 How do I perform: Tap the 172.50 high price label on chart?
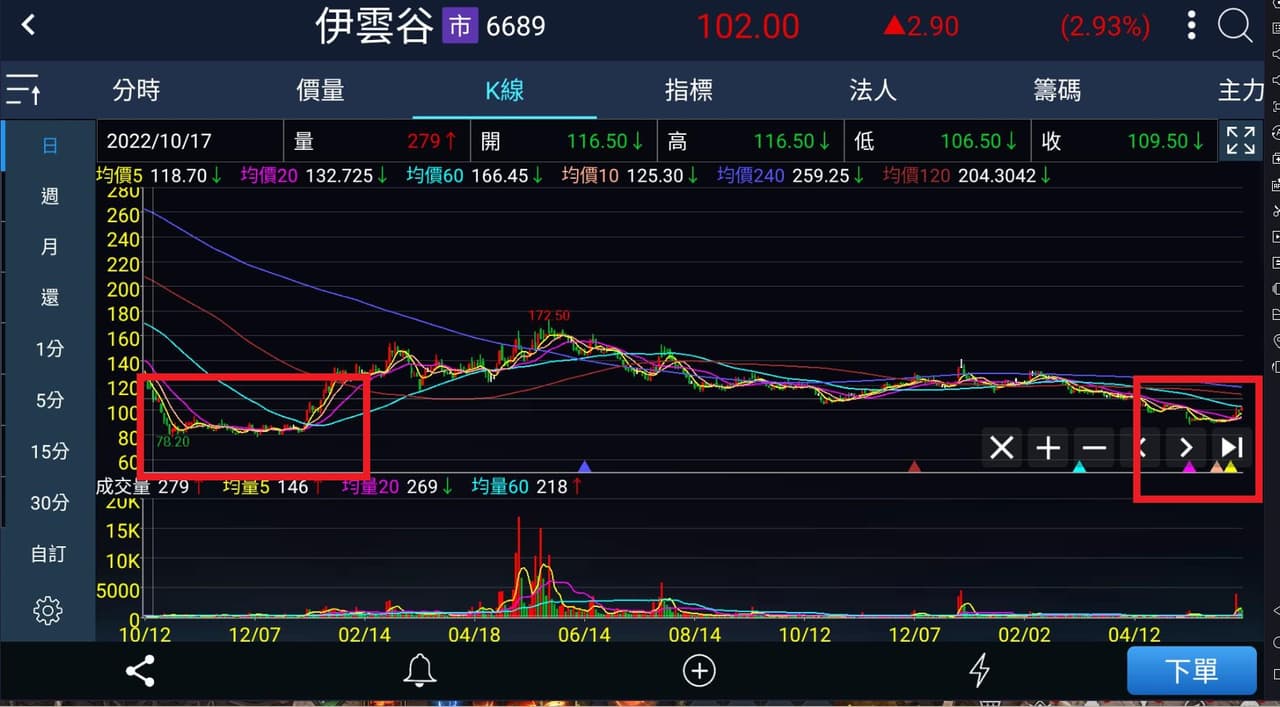click(549, 315)
